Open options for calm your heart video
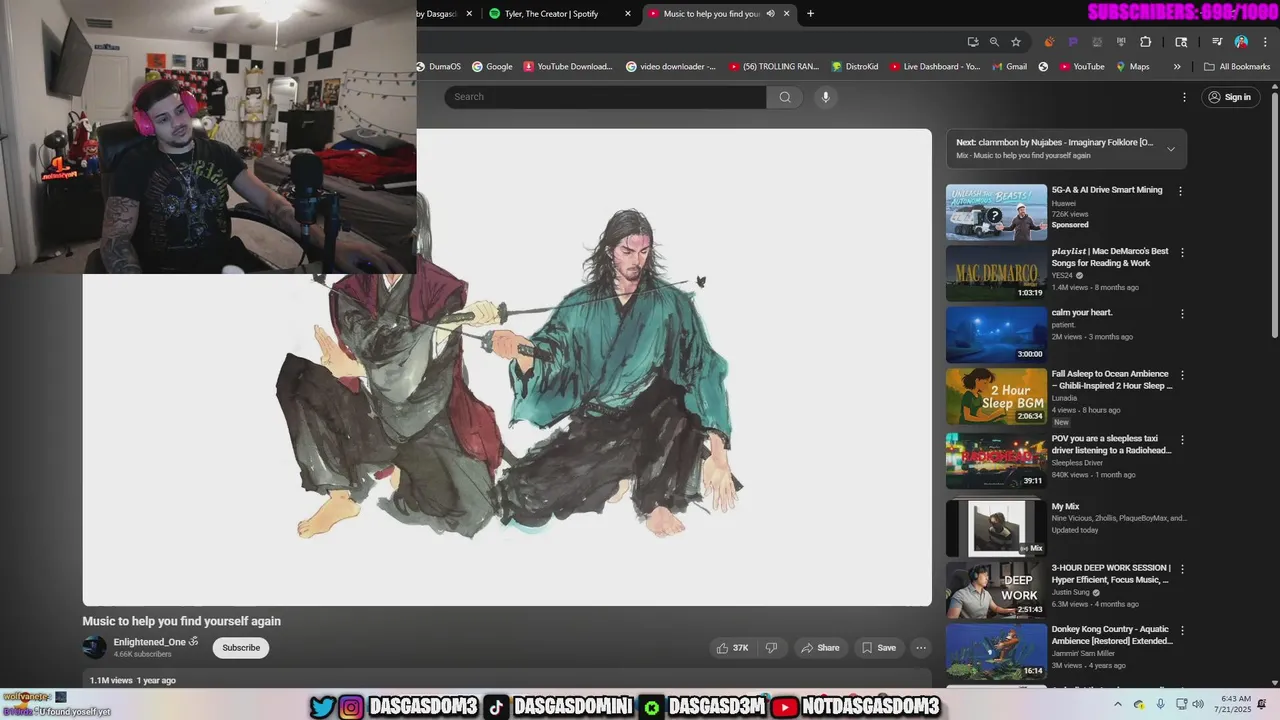 pyautogui.click(x=1181, y=313)
